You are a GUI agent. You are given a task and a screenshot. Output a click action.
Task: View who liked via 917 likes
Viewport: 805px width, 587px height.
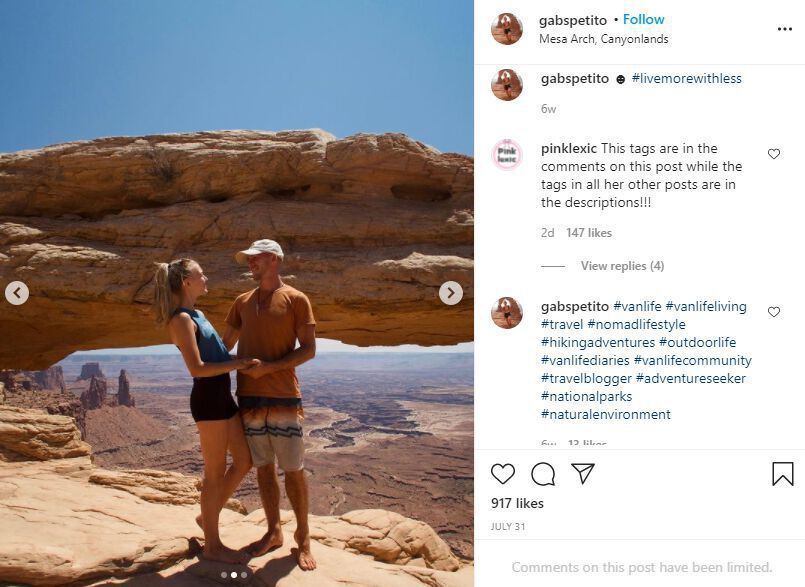click(517, 503)
